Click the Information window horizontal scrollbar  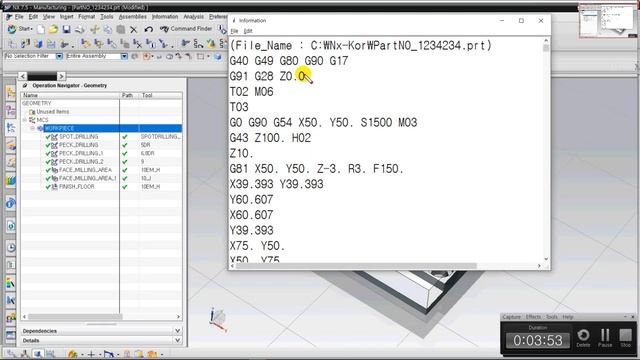point(356,266)
